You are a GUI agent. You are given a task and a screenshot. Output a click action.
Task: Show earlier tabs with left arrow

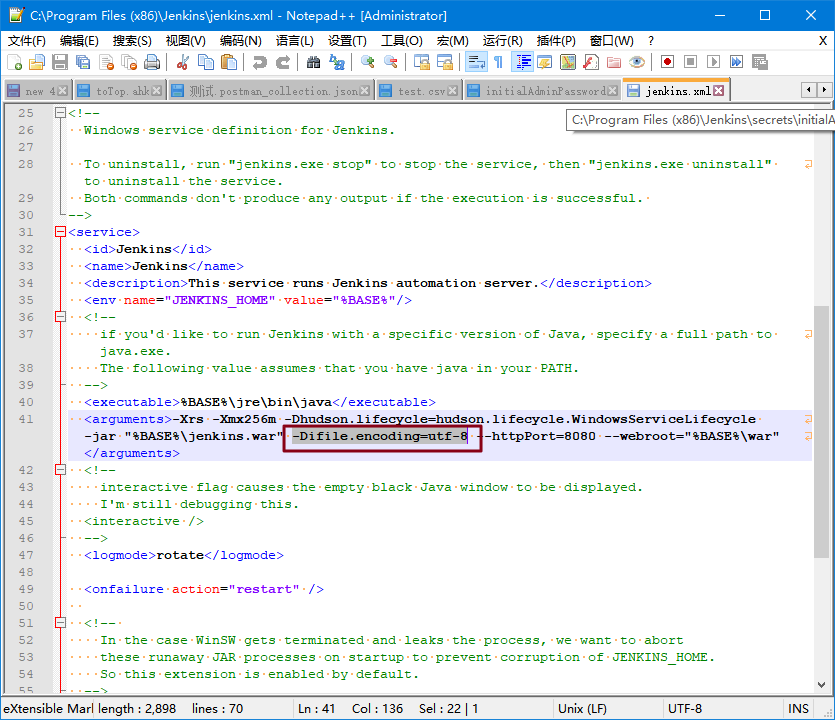tap(808, 89)
